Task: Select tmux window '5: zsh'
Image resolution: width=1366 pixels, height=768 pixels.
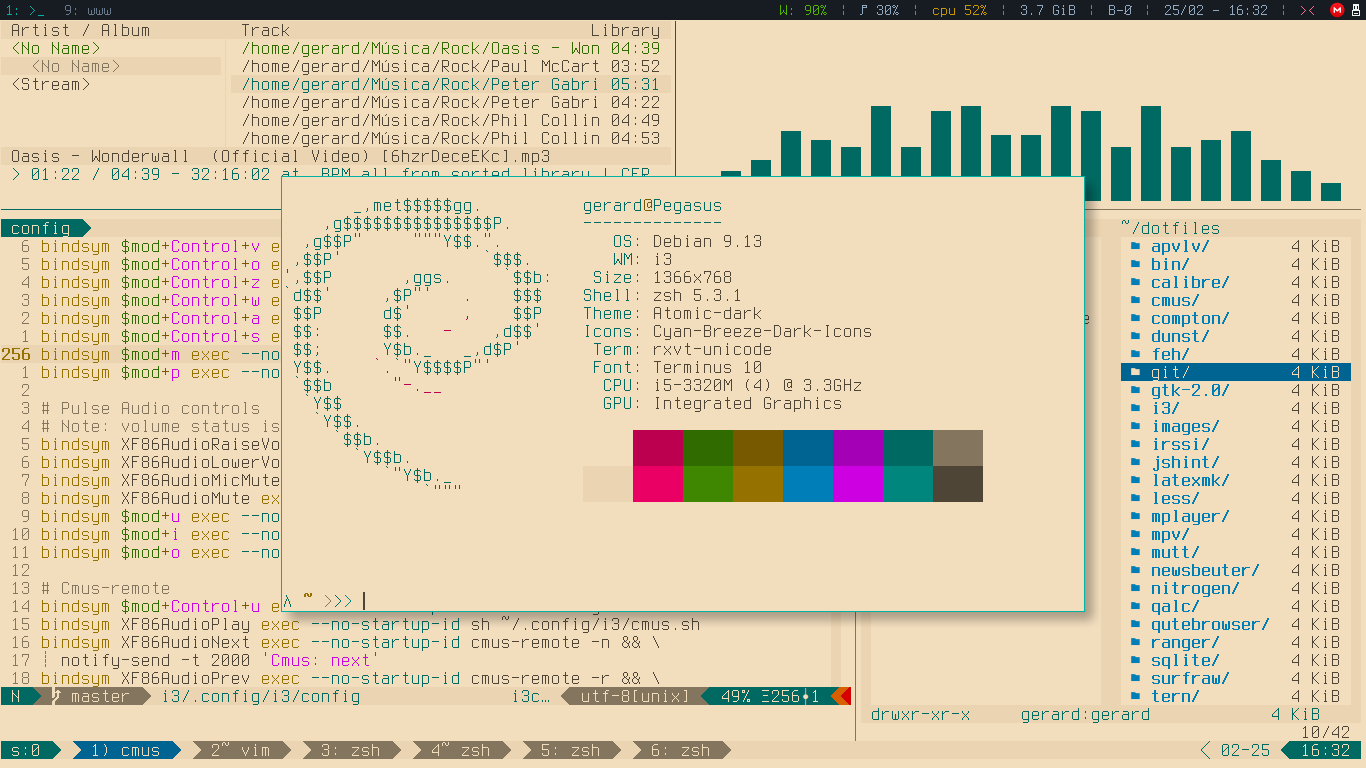Action: tap(570, 750)
